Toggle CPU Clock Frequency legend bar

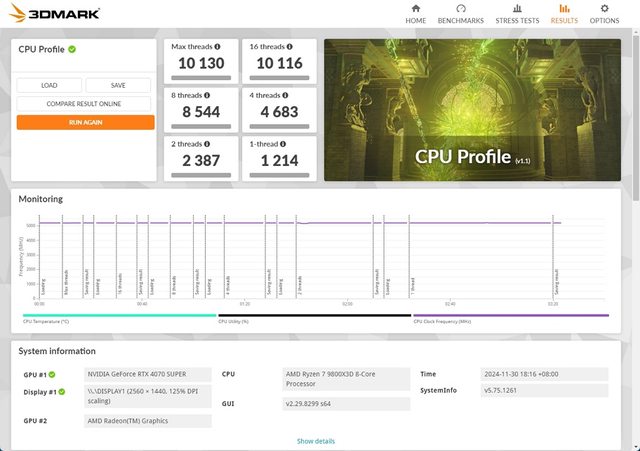[x=510, y=316]
